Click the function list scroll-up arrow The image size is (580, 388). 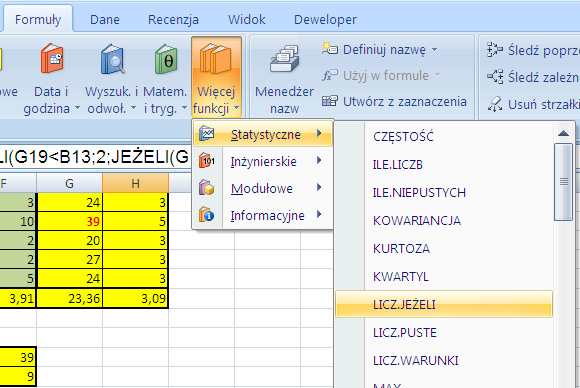[x=563, y=133]
